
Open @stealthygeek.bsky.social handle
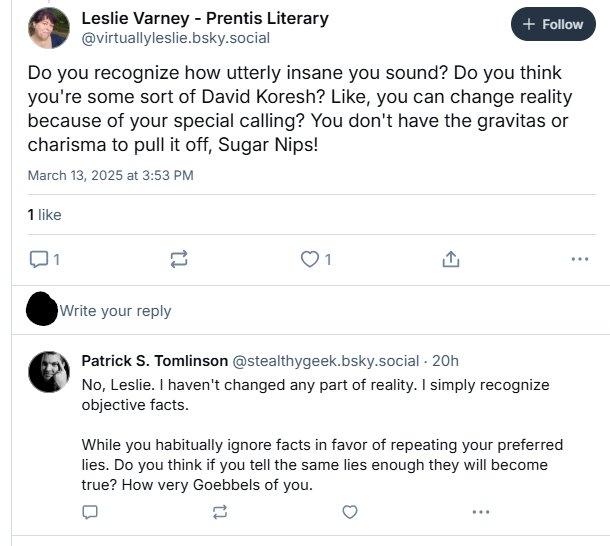click(x=326, y=361)
